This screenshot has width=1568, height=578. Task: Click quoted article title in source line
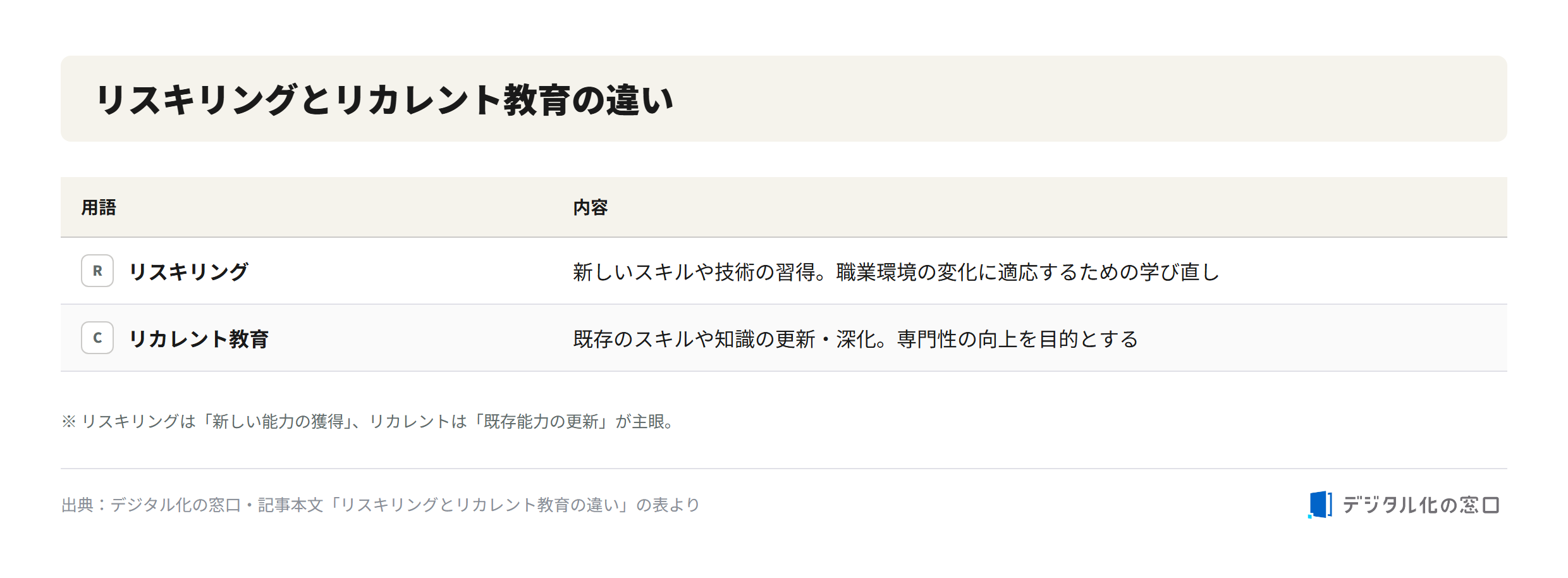click(x=480, y=505)
